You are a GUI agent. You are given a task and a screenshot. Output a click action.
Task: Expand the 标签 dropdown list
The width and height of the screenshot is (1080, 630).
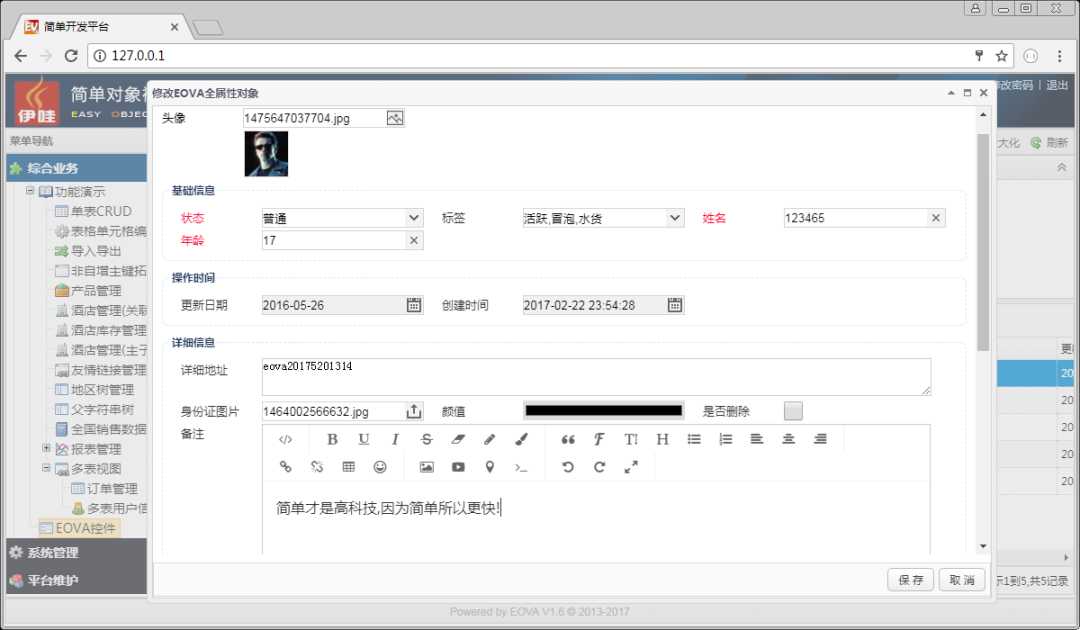pyautogui.click(x=675, y=218)
